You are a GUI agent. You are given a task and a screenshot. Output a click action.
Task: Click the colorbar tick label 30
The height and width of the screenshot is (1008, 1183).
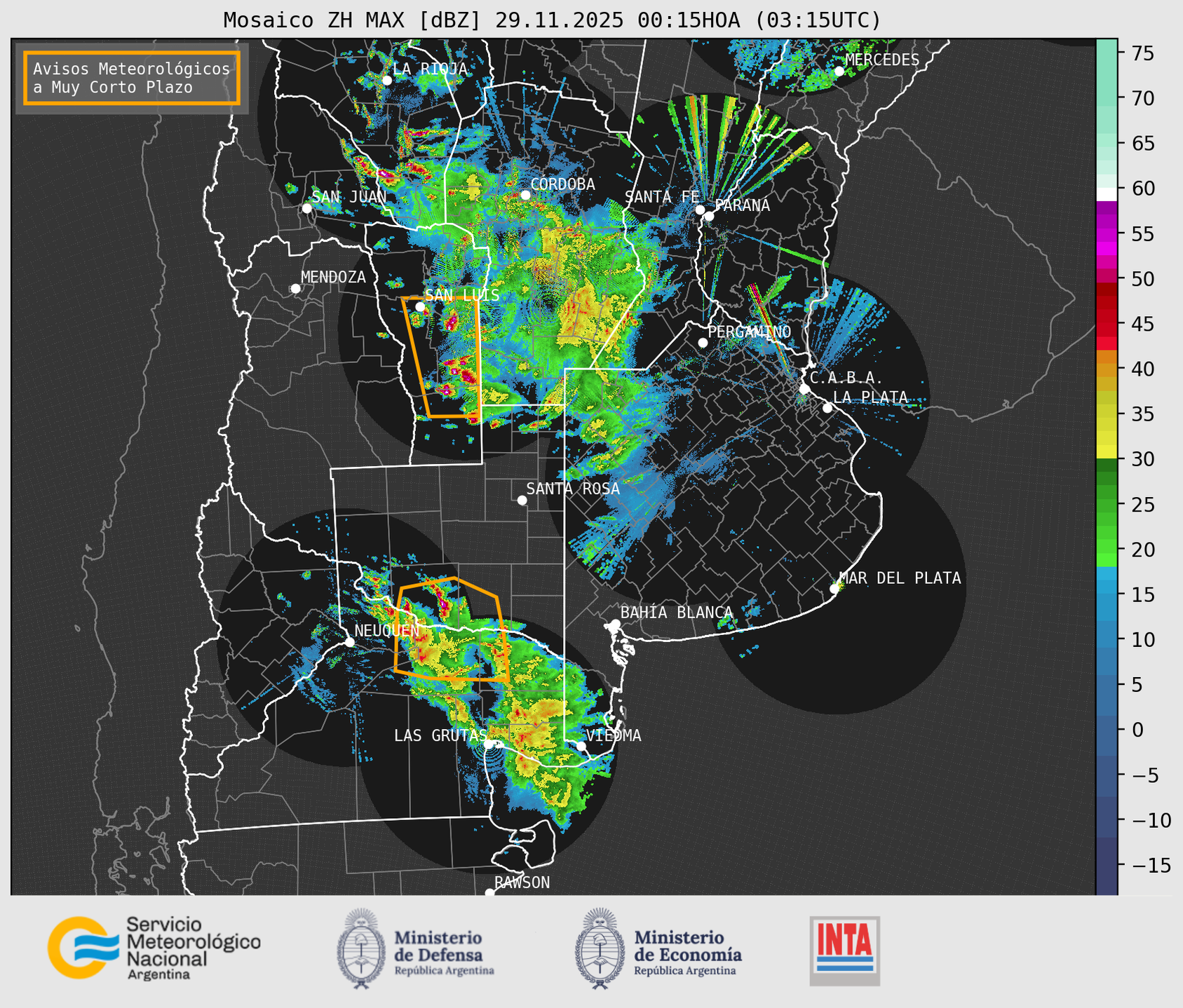click(1142, 459)
